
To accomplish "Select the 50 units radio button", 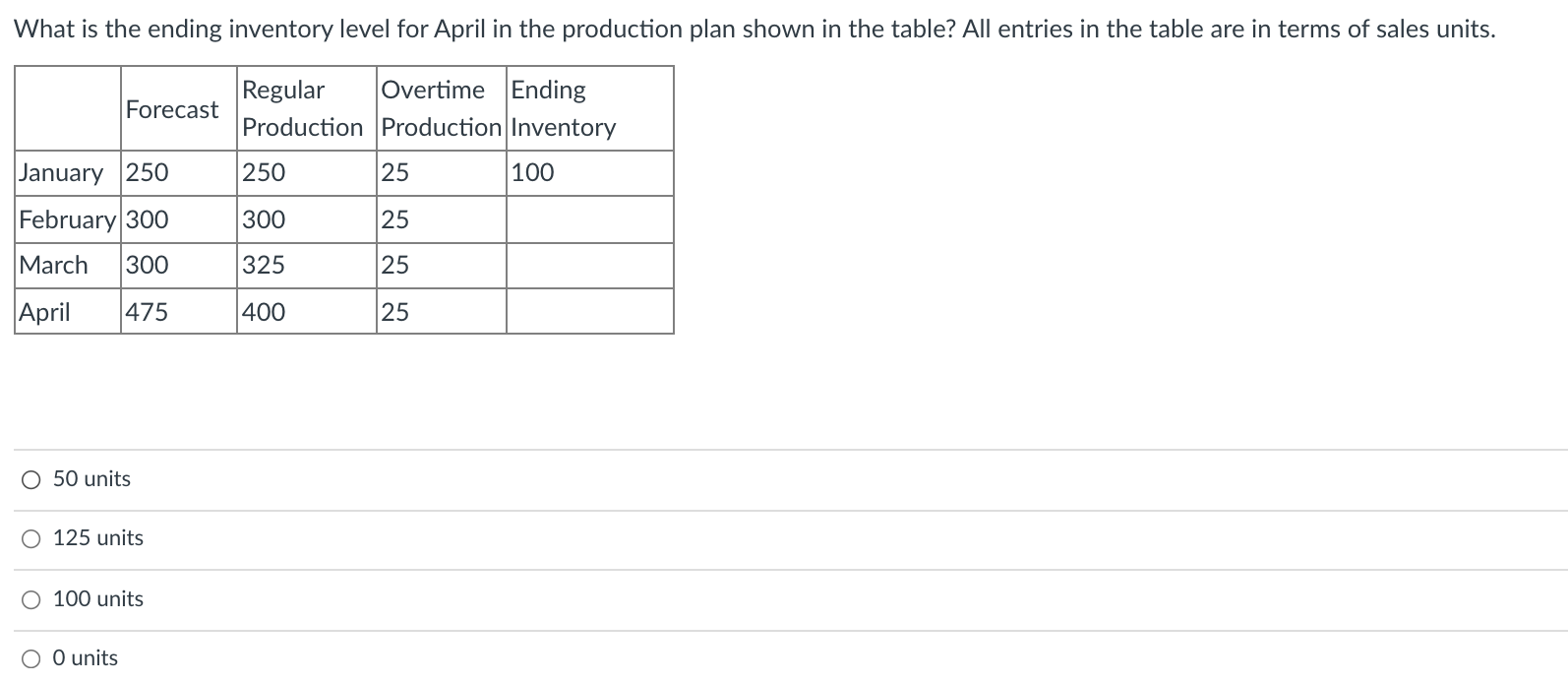I will tap(30, 479).
